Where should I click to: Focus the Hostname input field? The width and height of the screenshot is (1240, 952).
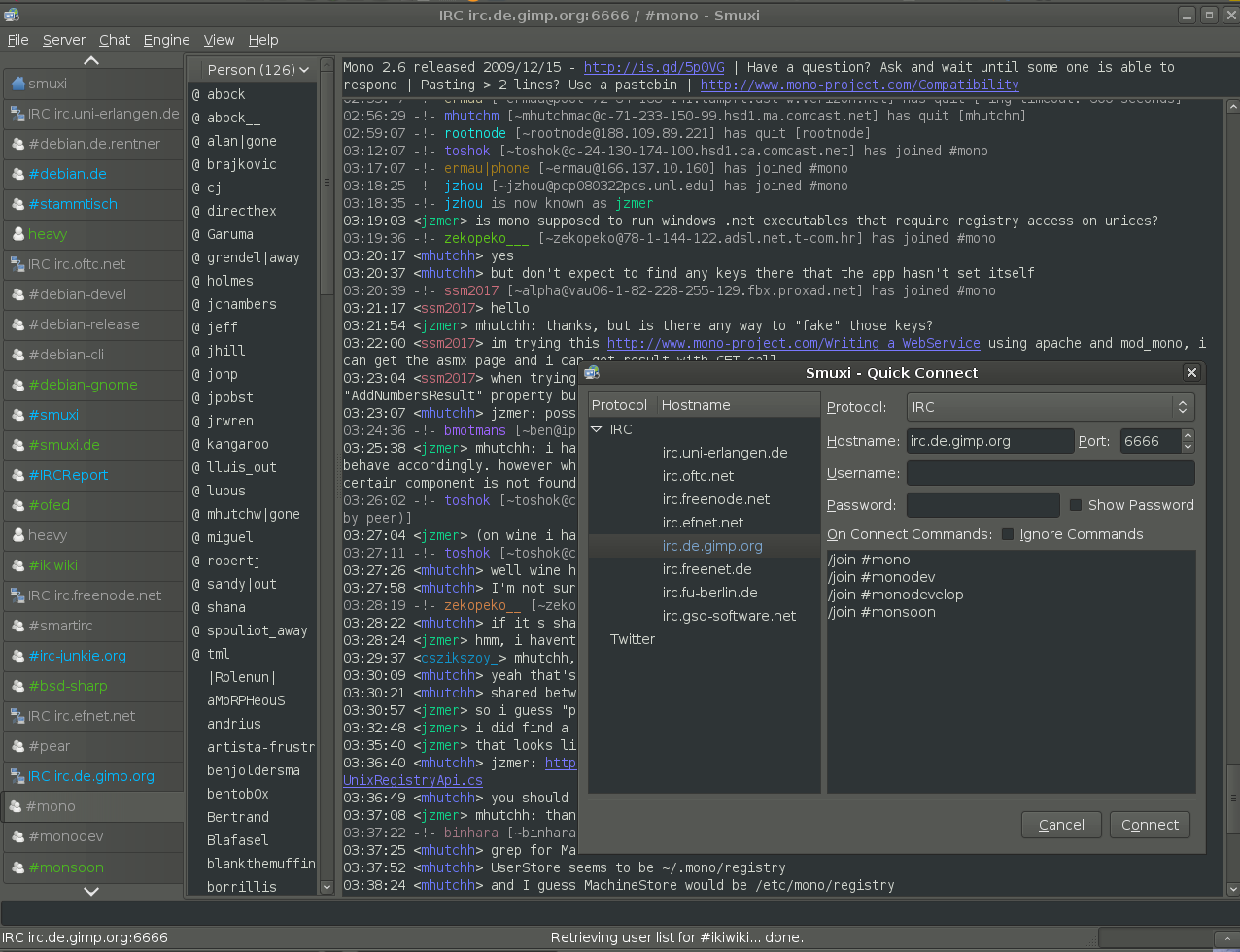[x=990, y=441]
